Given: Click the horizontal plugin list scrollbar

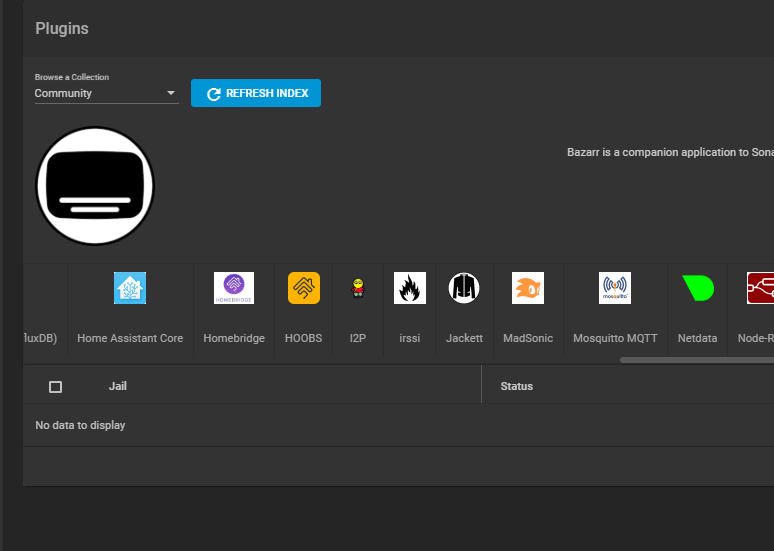Looking at the screenshot, I should click(697, 360).
